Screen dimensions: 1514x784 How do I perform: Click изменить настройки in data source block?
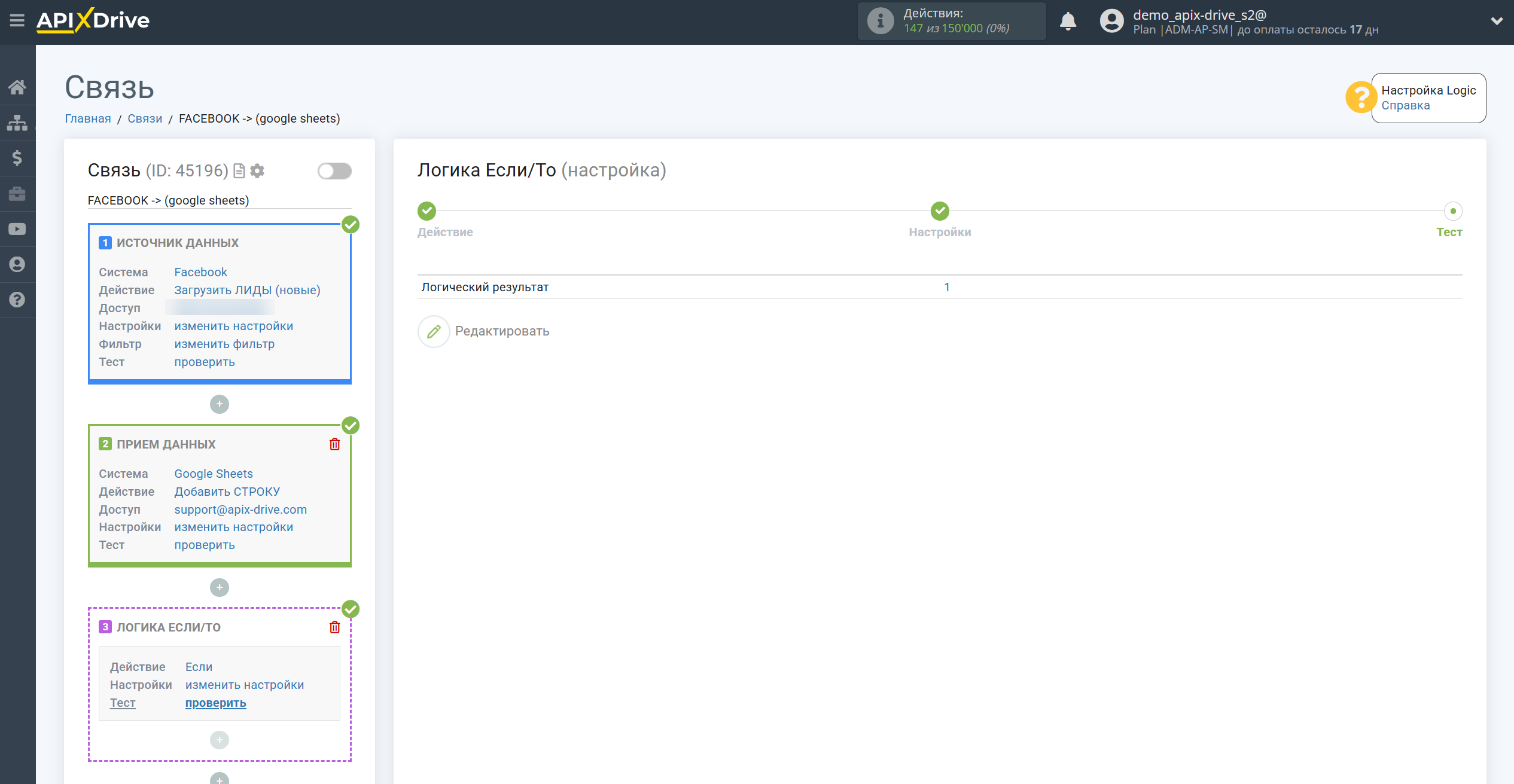pyautogui.click(x=233, y=326)
